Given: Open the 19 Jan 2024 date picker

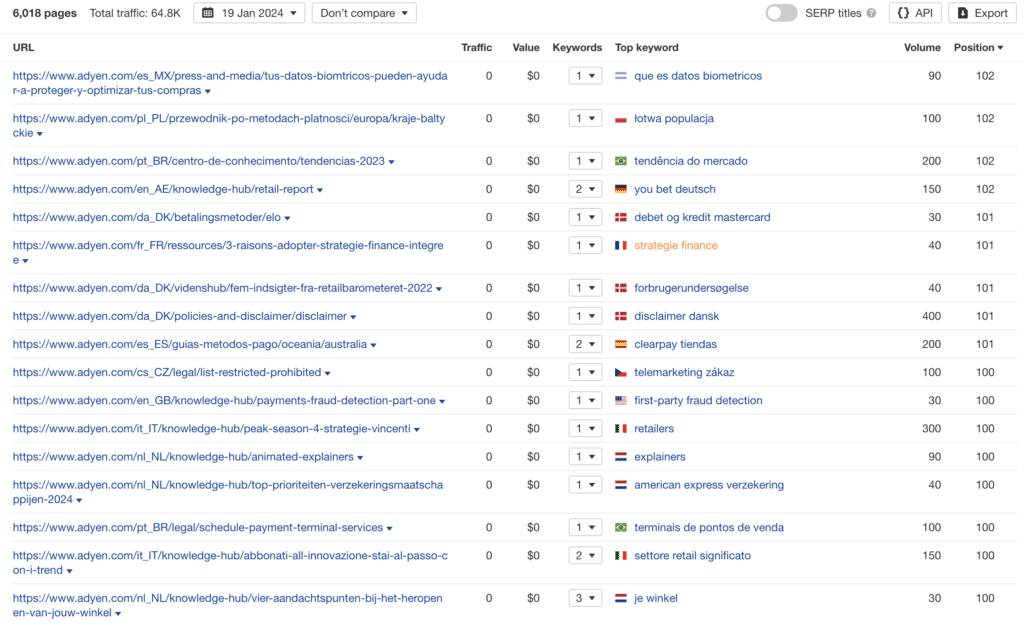Looking at the screenshot, I should click(x=249, y=13).
